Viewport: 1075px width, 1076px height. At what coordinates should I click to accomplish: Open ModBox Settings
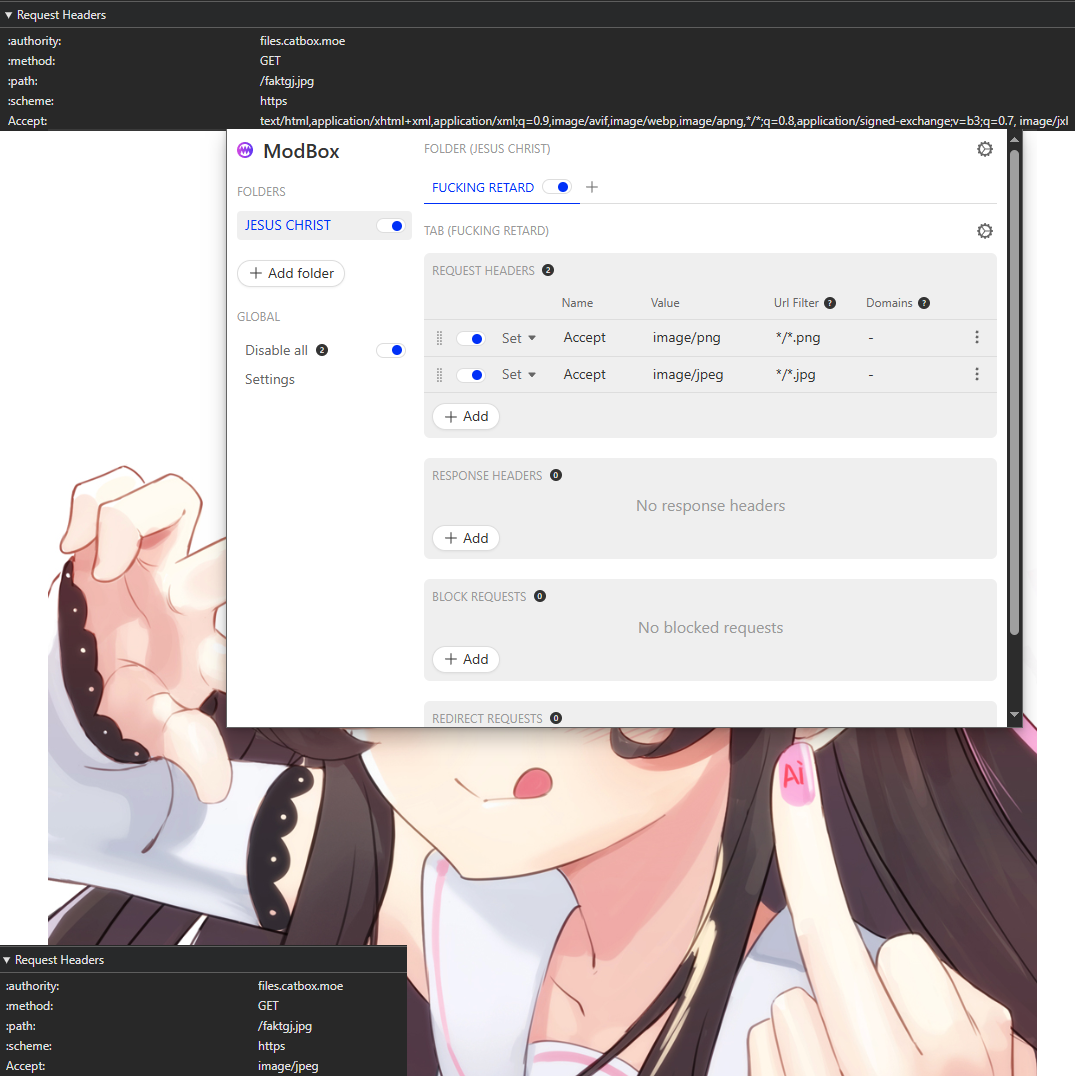[x=270, y=379]
